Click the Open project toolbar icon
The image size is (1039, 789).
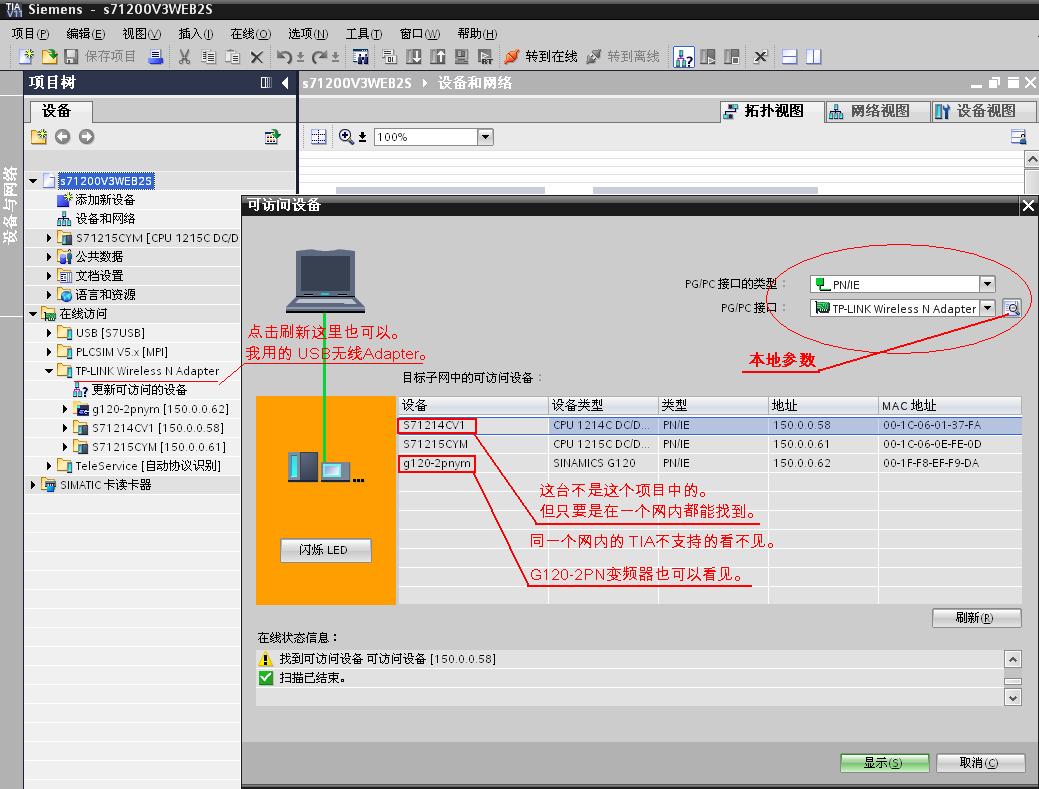pos(49,57)
